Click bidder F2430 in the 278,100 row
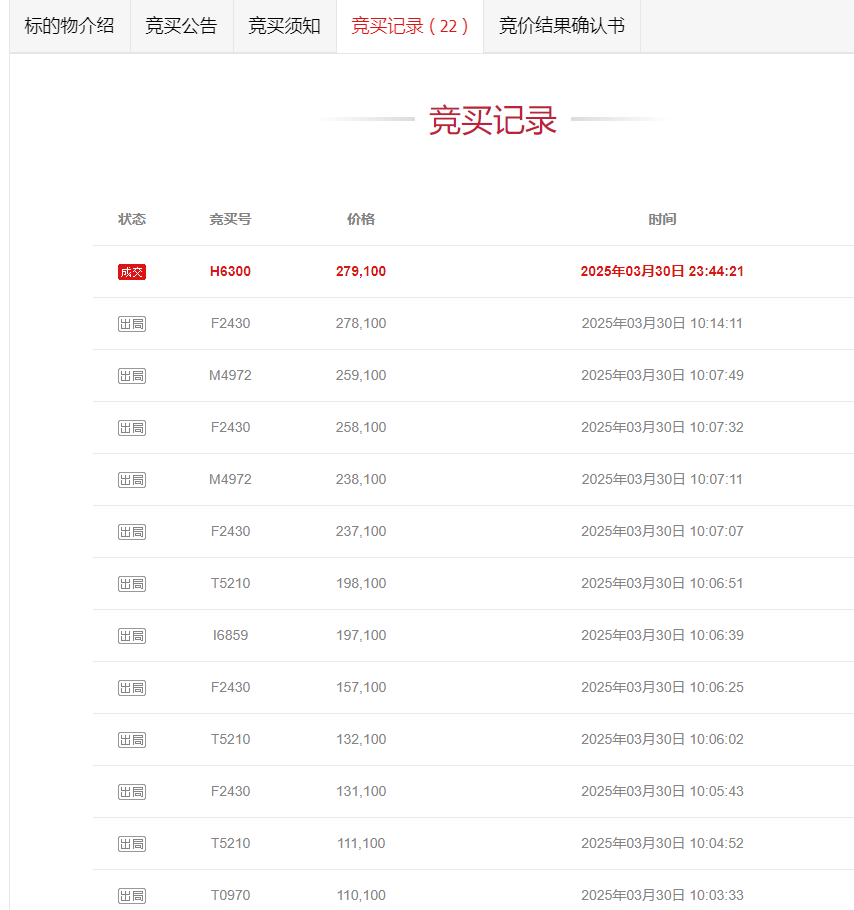Screen dimensions: 854x910 click(x=230, y=323)
